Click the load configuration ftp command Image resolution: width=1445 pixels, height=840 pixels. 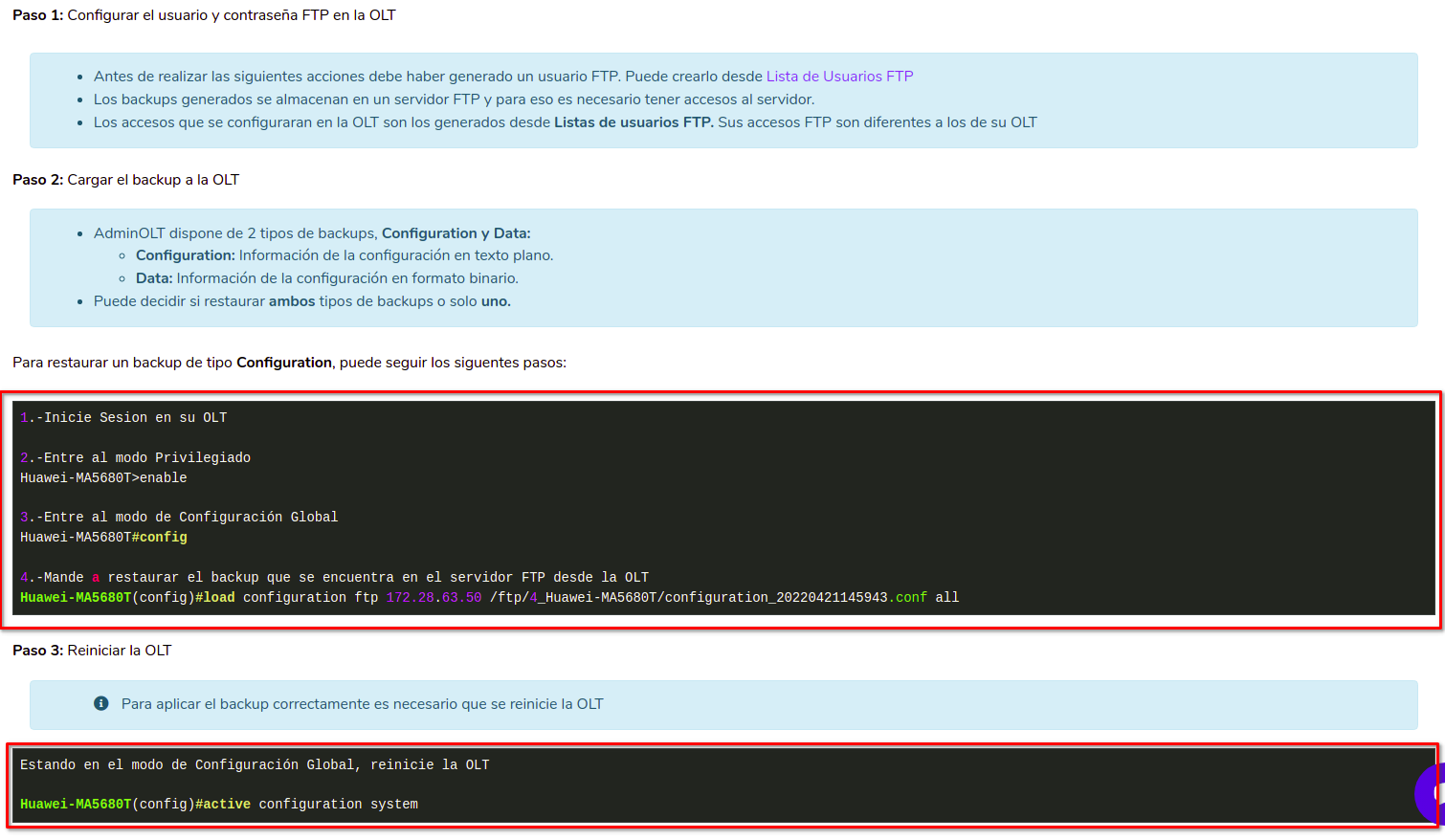(x=287, y=598)
